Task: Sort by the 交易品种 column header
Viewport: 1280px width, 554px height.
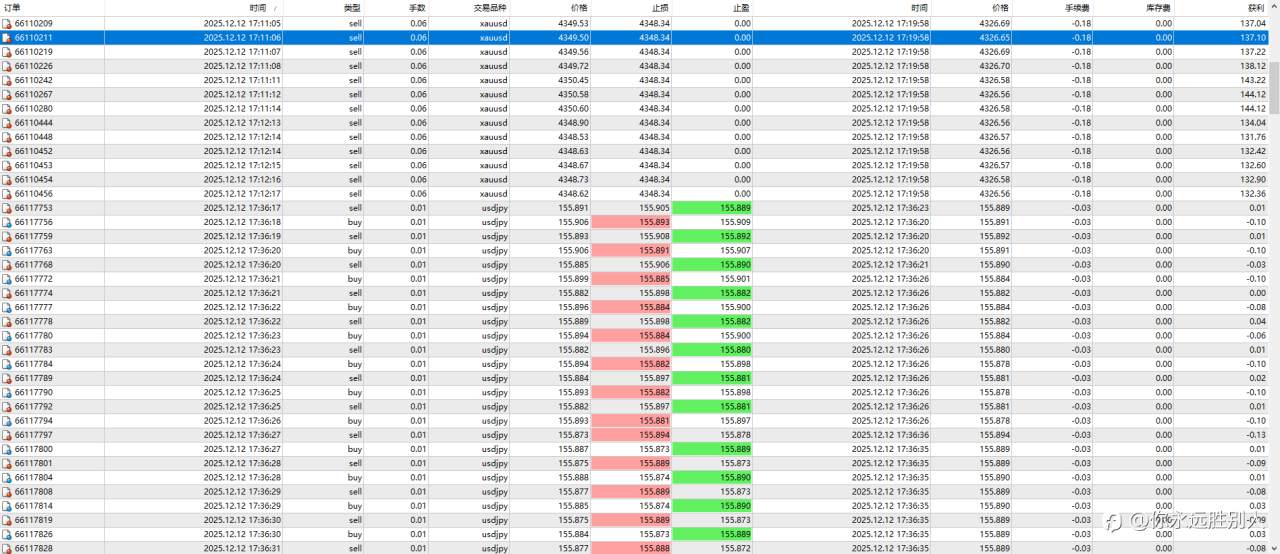Action: [490, 8]
